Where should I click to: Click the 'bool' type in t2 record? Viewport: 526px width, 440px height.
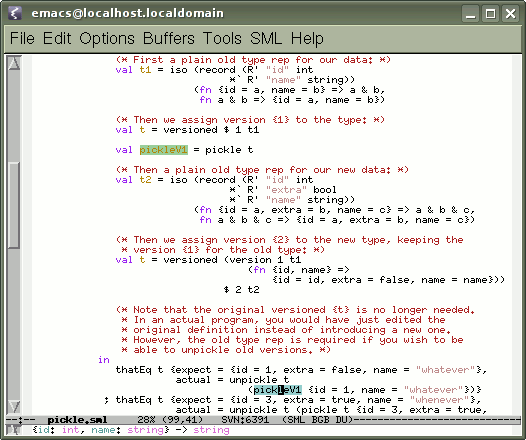(325, 190)
